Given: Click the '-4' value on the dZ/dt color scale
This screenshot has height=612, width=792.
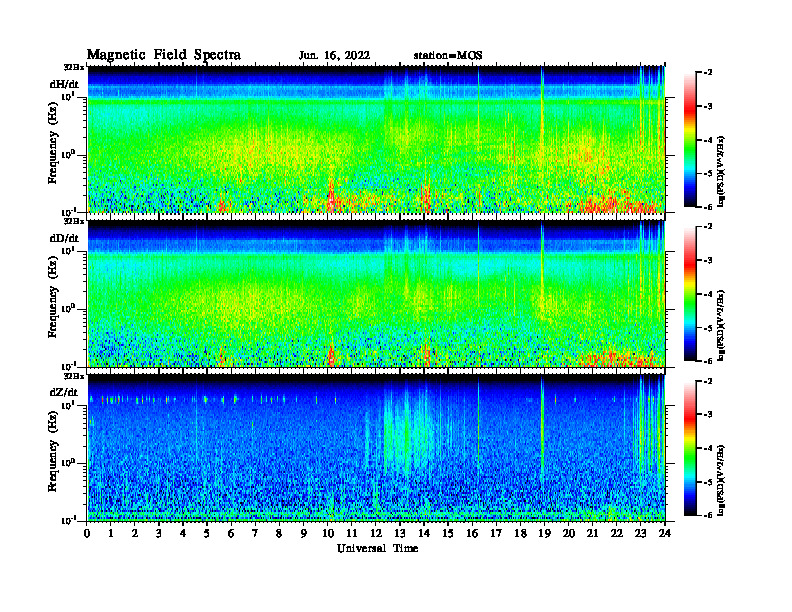Looking at the screenshot, I should (708, 448).
